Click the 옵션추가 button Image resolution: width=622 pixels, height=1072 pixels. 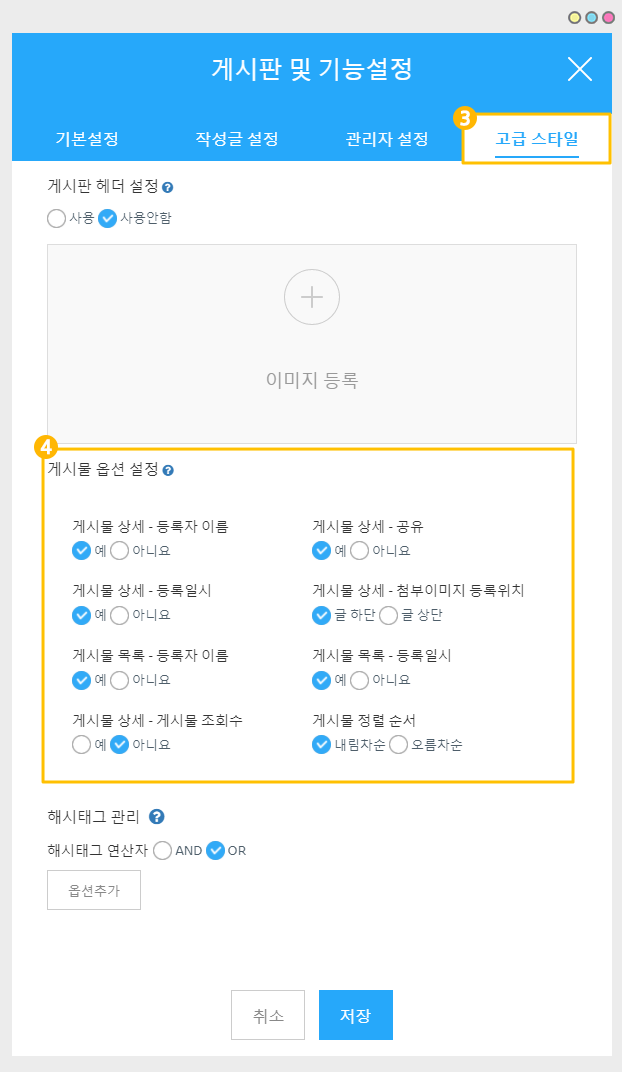(94, 890)
